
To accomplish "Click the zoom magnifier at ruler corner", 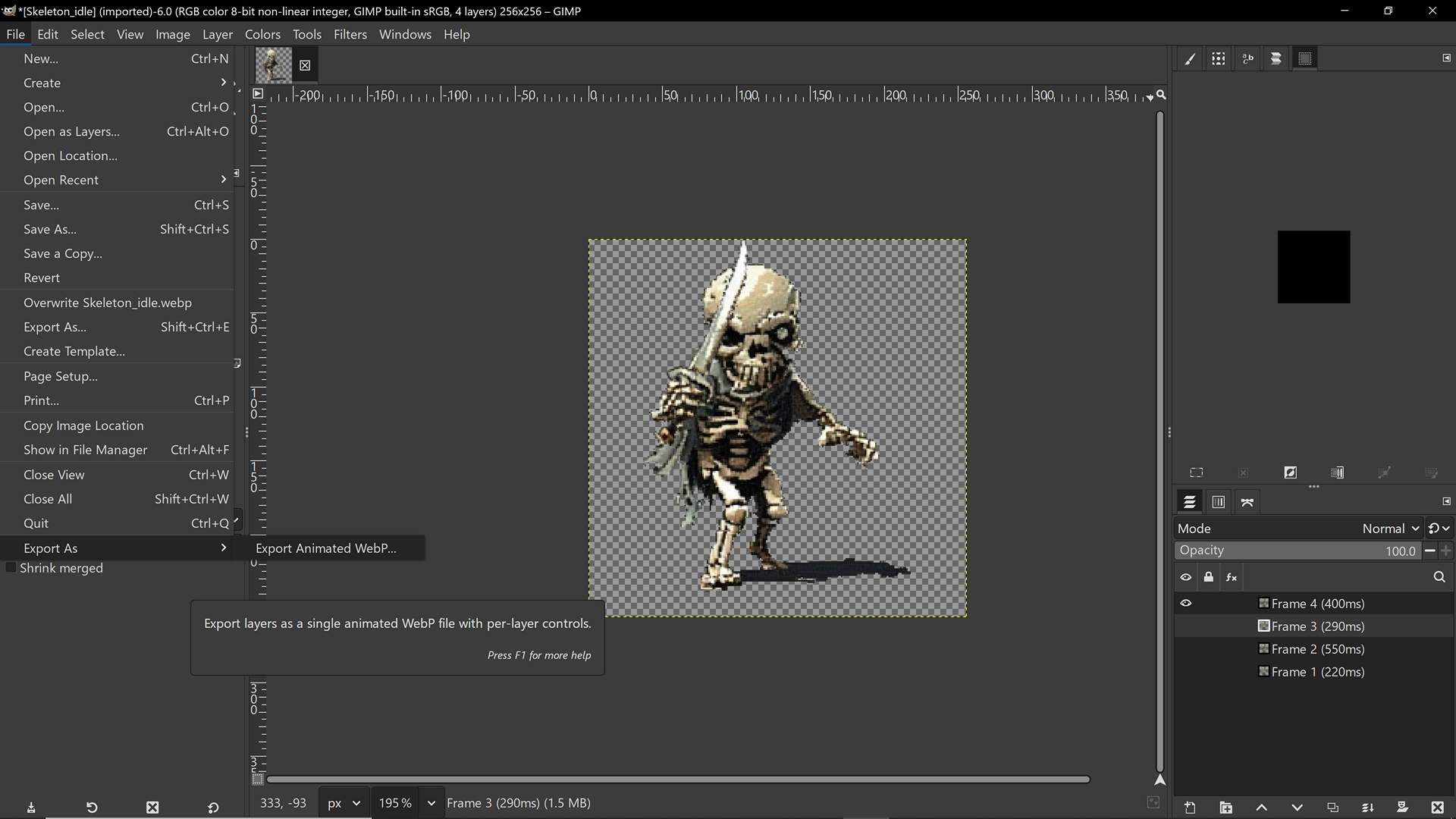I will coord(1161,95).
